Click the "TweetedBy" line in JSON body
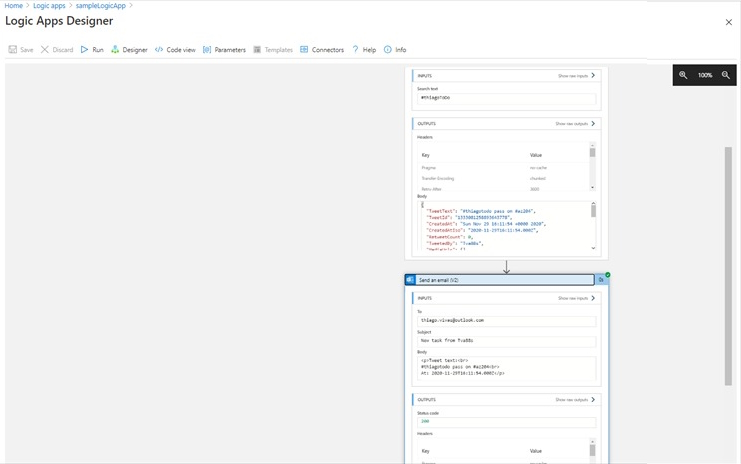The width and height of the screenshot is (741, 464). 455,243
